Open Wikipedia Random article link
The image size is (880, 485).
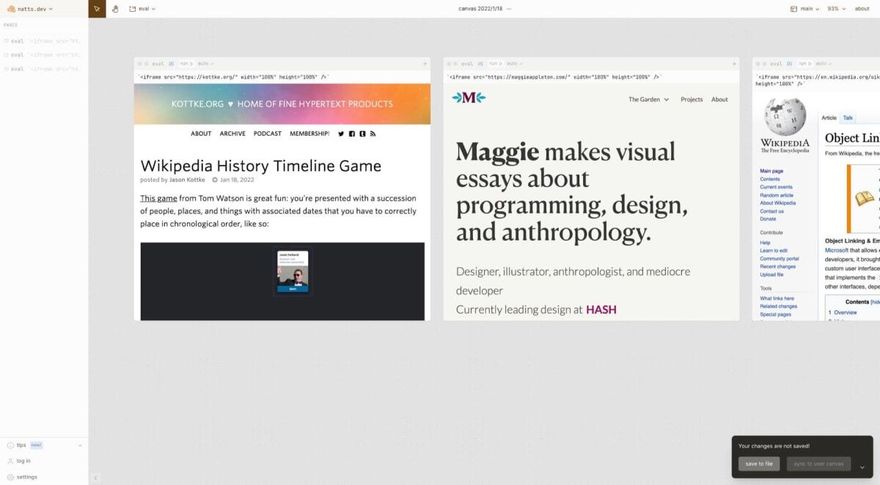pyautogui.click(x=777, y=195)
